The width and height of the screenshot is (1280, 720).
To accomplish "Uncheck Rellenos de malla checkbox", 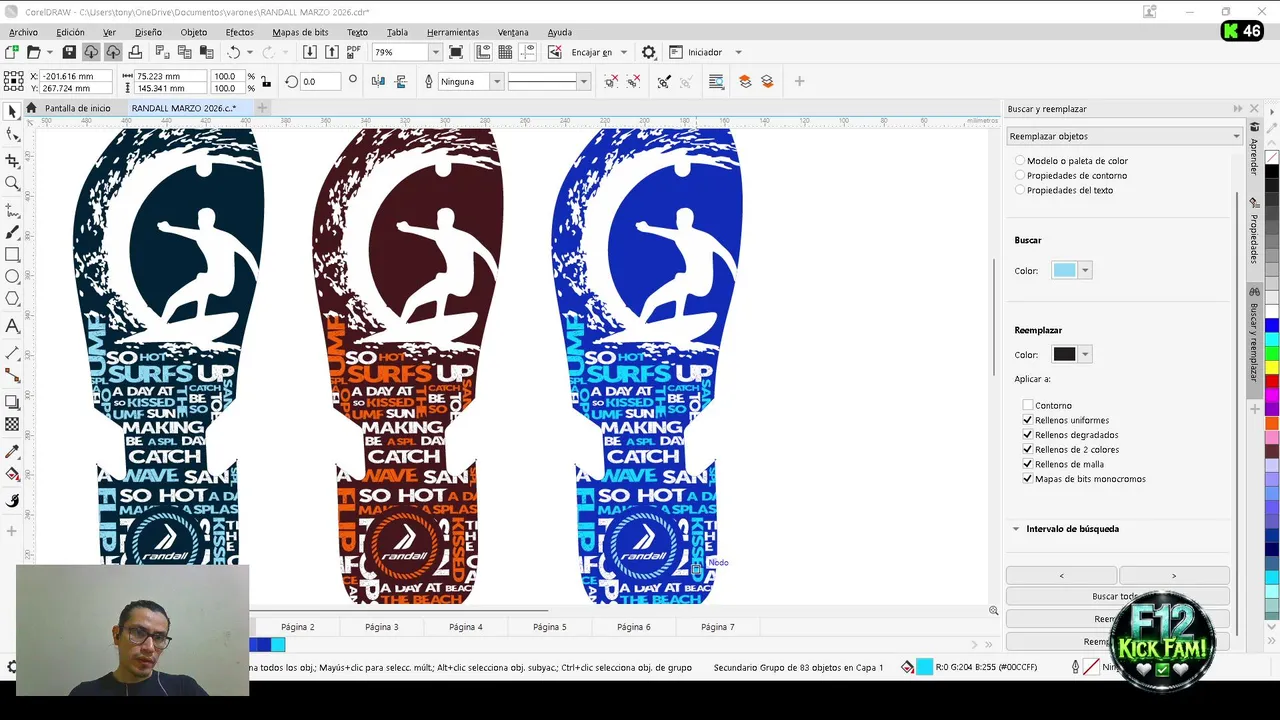I will pyautogui.click(x=1028, y=464).
